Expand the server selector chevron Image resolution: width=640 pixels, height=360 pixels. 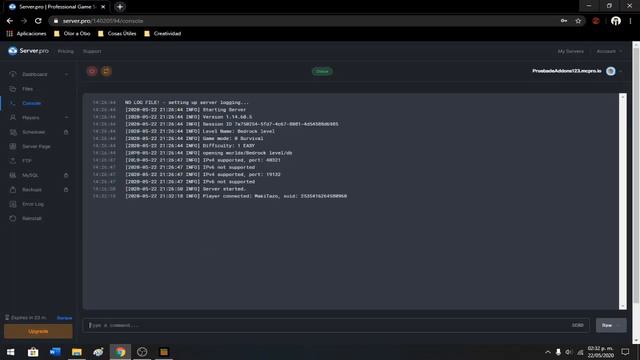pyautogui.click(x=620, y=71)
